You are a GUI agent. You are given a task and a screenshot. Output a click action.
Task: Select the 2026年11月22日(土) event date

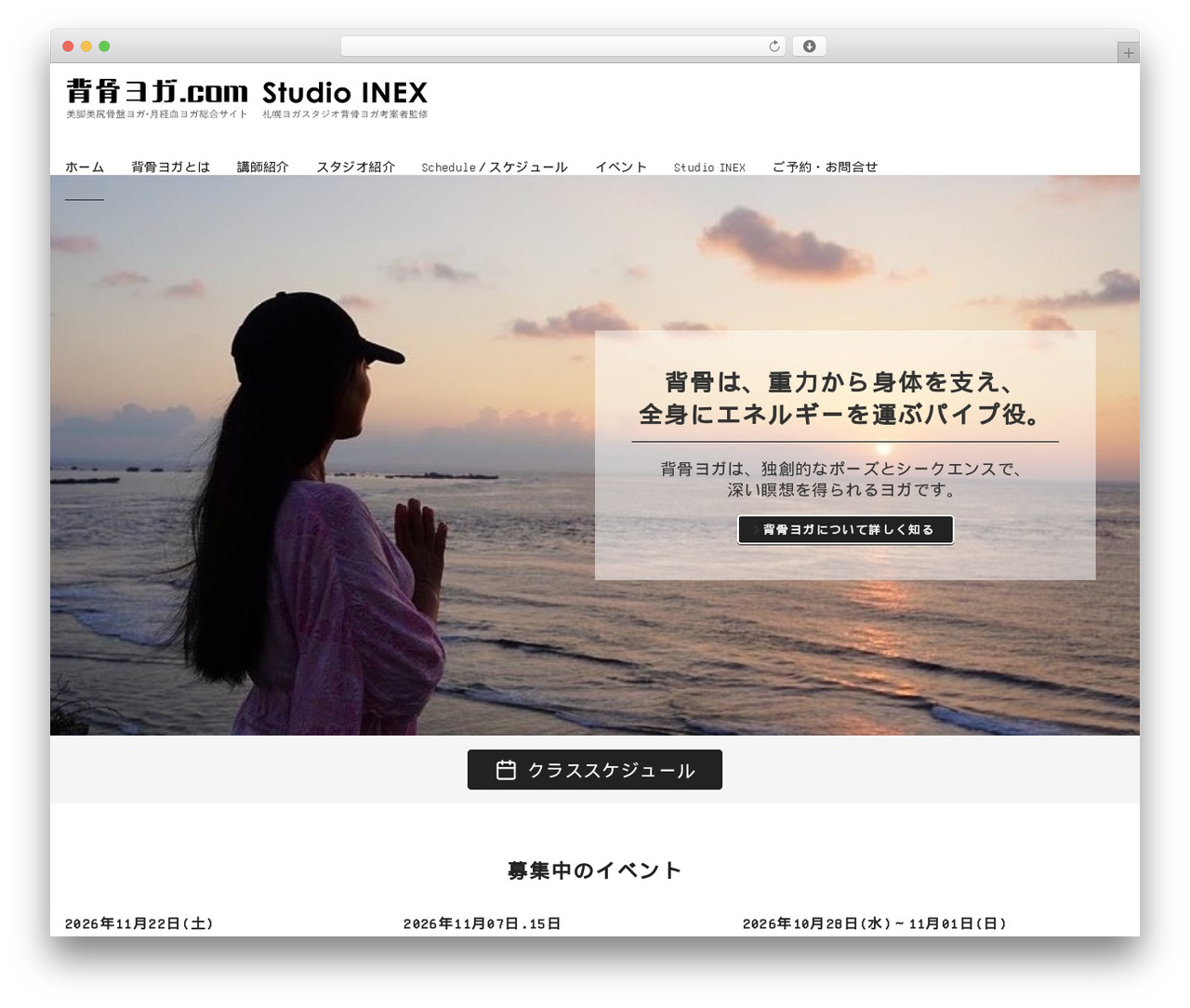point(139,923)
